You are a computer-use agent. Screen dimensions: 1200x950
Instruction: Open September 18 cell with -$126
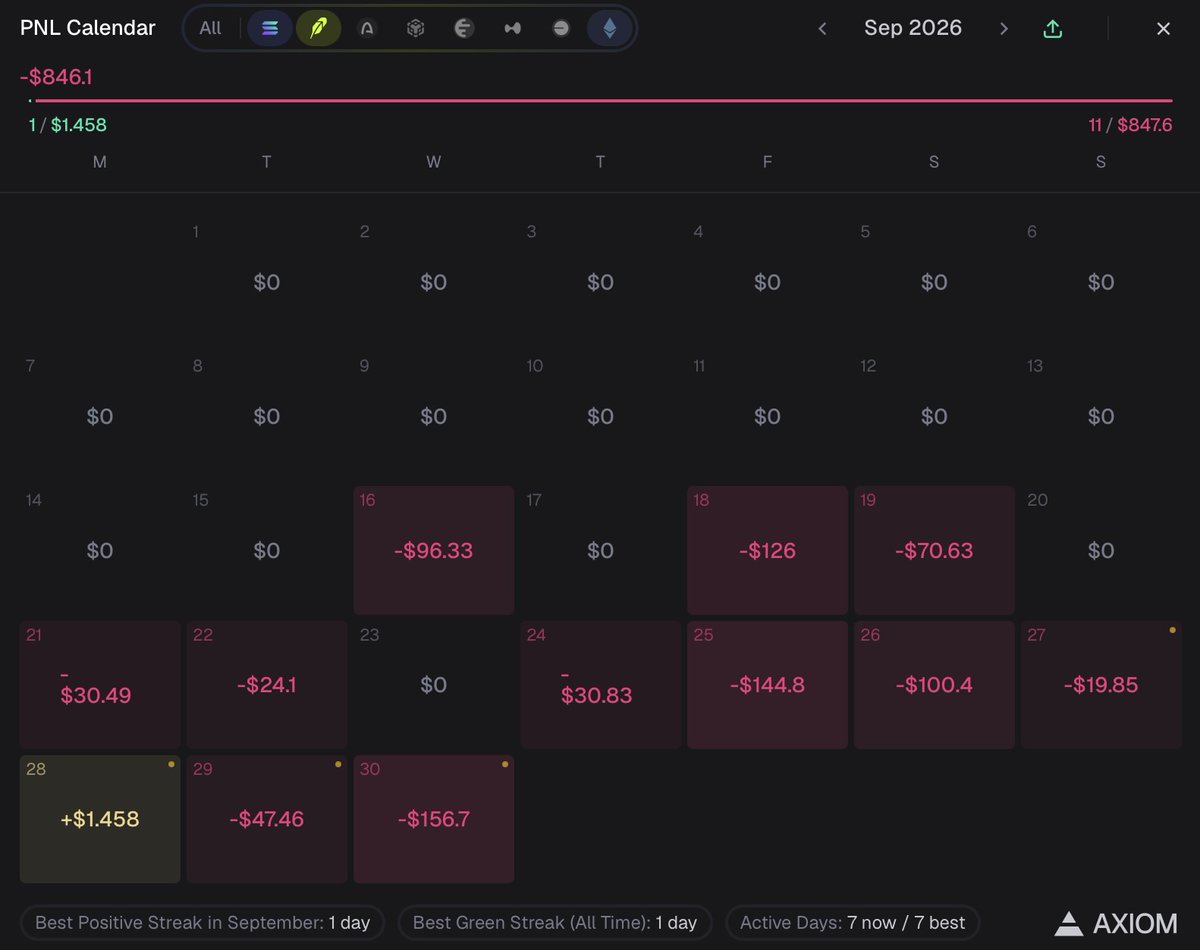coord(767,550)
